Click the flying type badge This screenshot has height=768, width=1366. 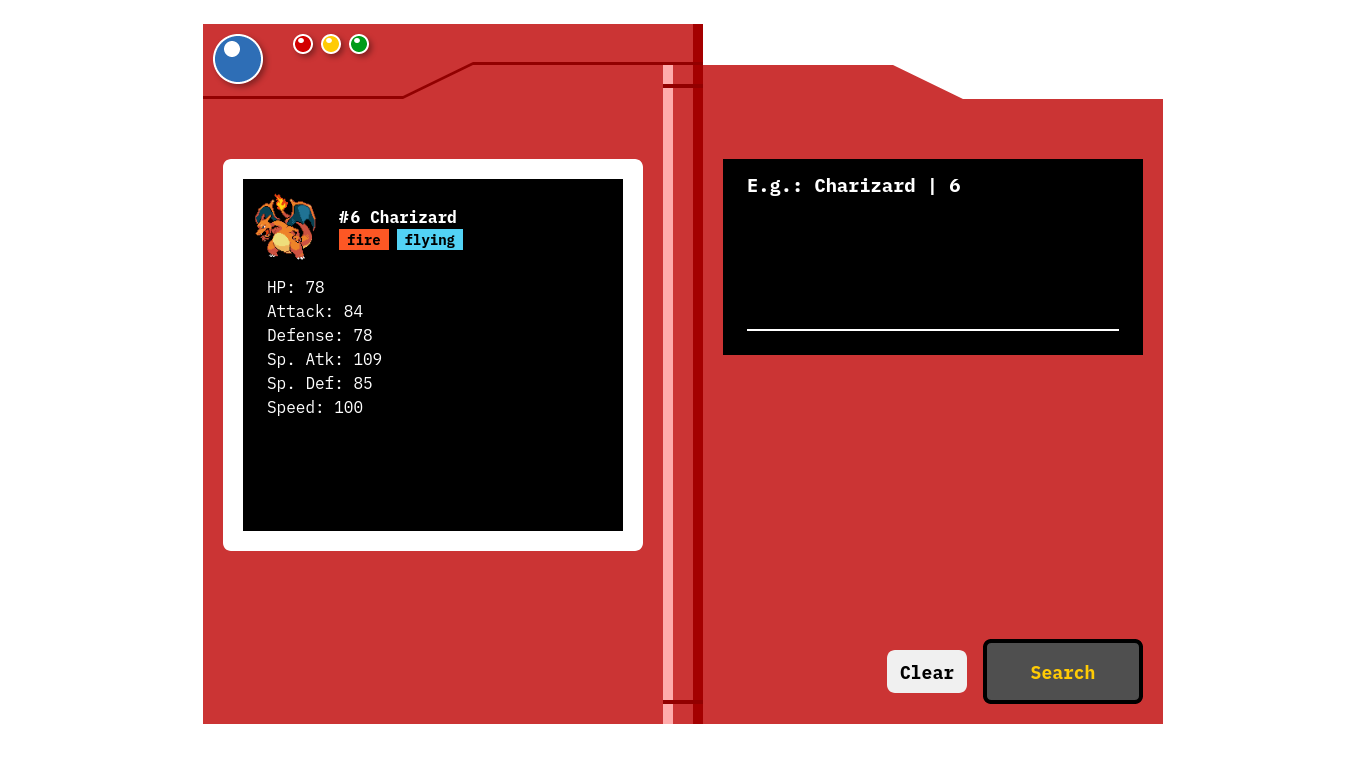[430, 239]
